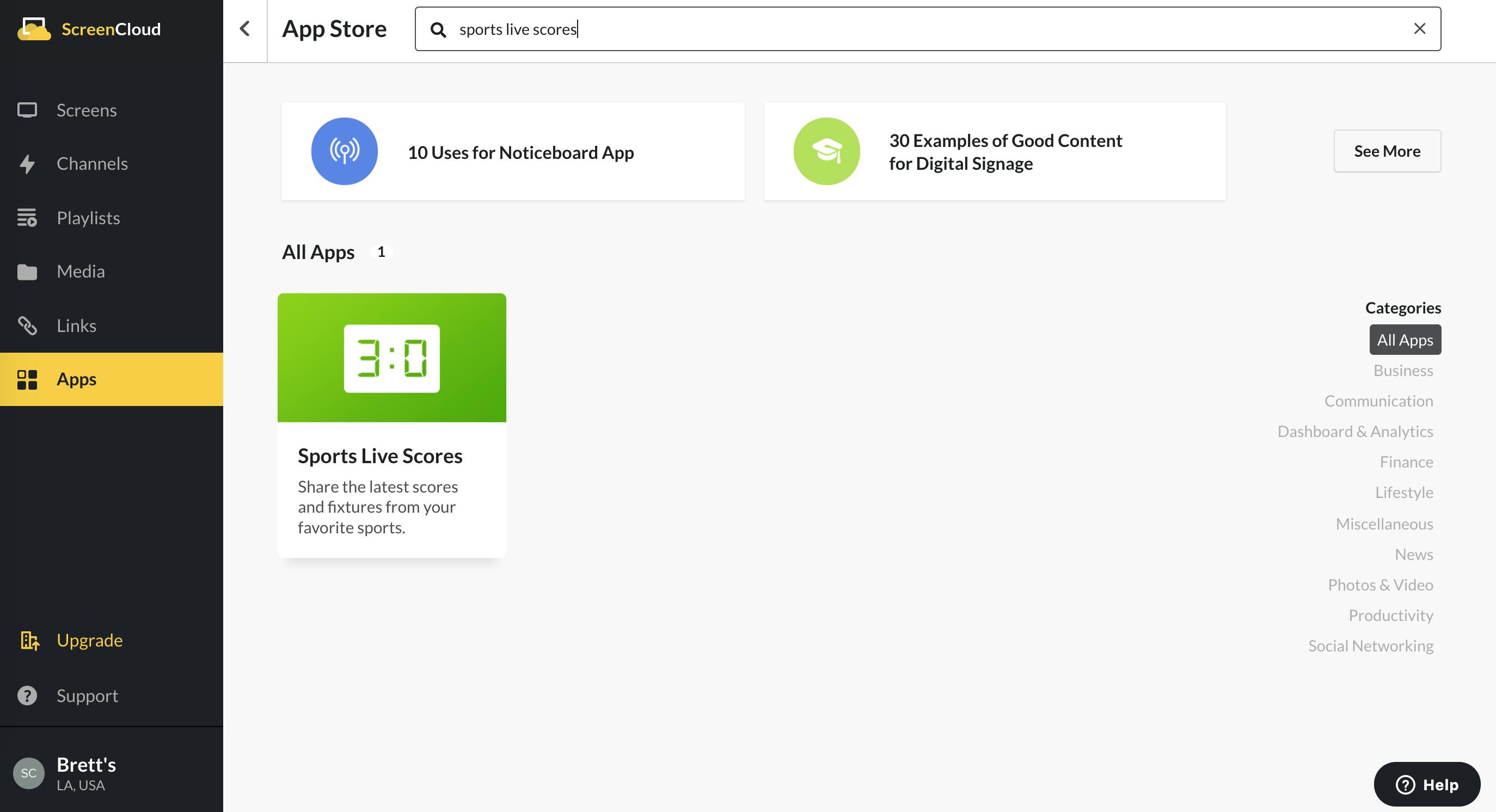Viewport: 1496px width, 812px height.
Task: Open Media section
Action: point(112,272)
